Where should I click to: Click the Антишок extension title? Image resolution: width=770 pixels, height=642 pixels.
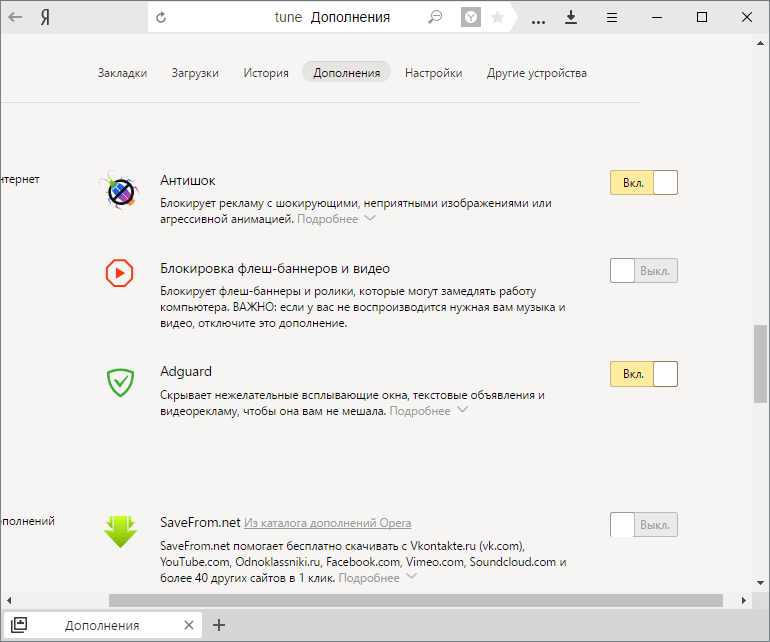(188, 180)
